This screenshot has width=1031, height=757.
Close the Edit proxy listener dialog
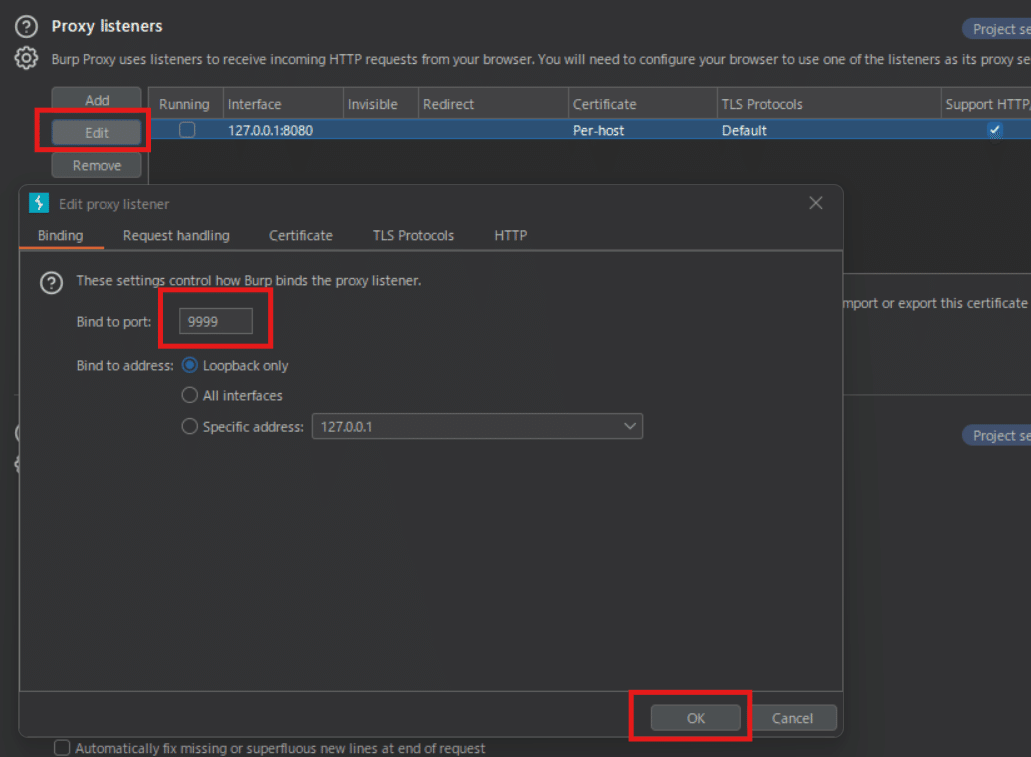[x=815, y=203]
